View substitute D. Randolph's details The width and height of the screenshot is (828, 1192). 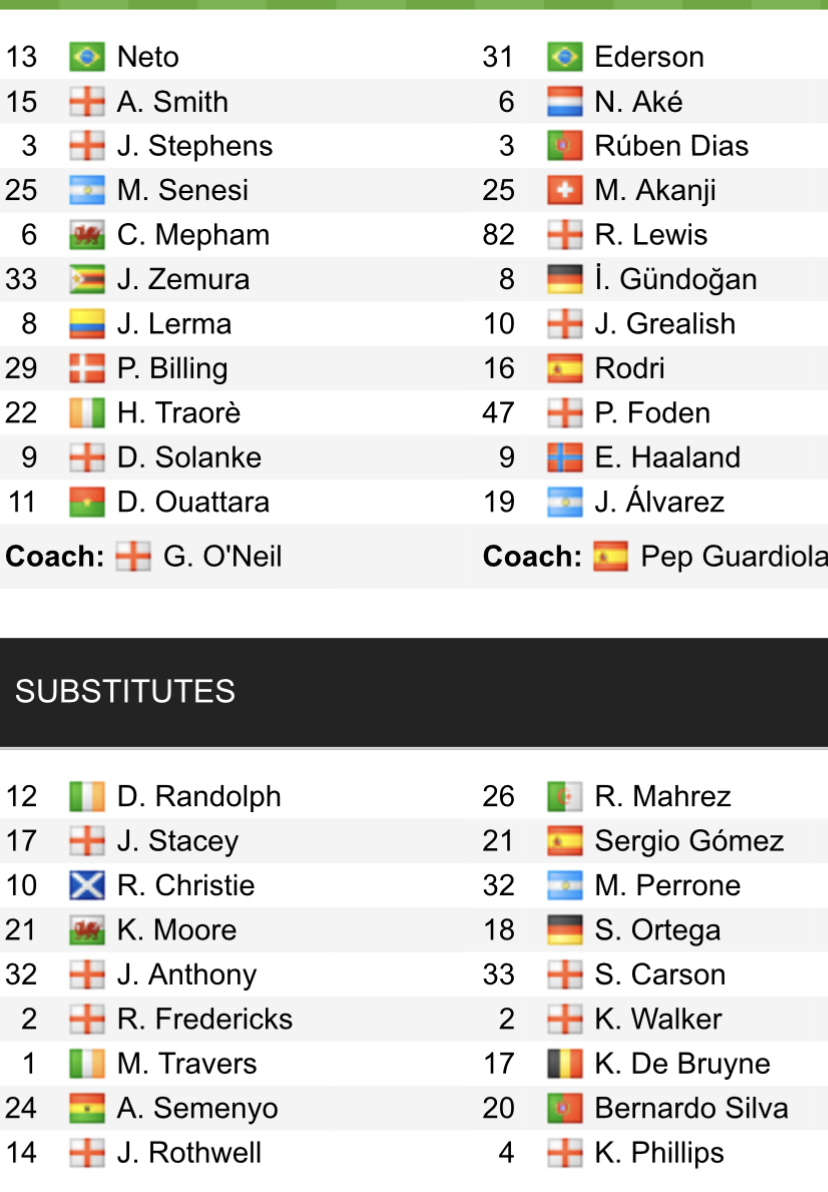coord(199,796)
